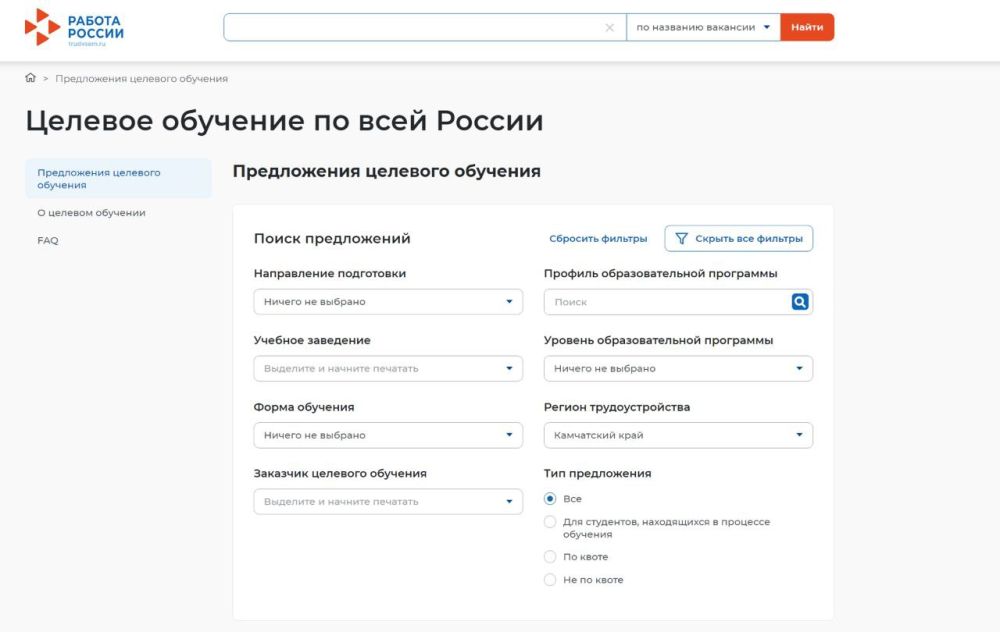Click the home icon in breadcrumbs
This screenshot has width=1000, height=632.
pyautogui.click(x=30, y=78)
